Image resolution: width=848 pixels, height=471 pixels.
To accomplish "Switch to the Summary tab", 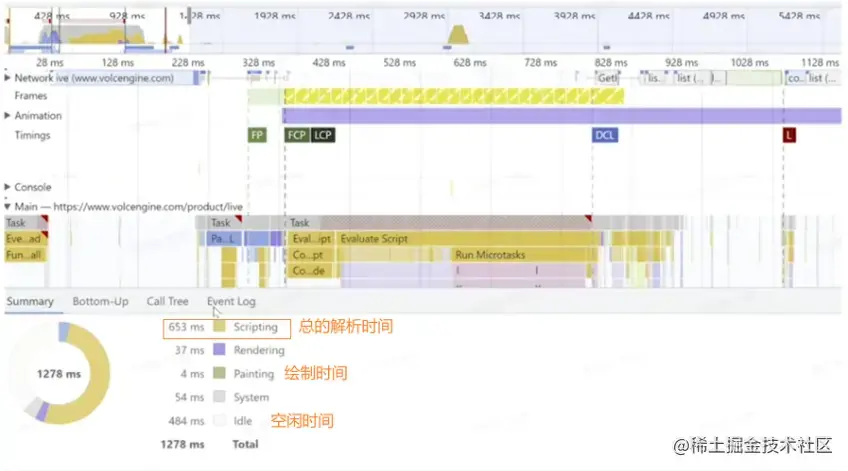I will pyautogui.click(x=30, y=302).
